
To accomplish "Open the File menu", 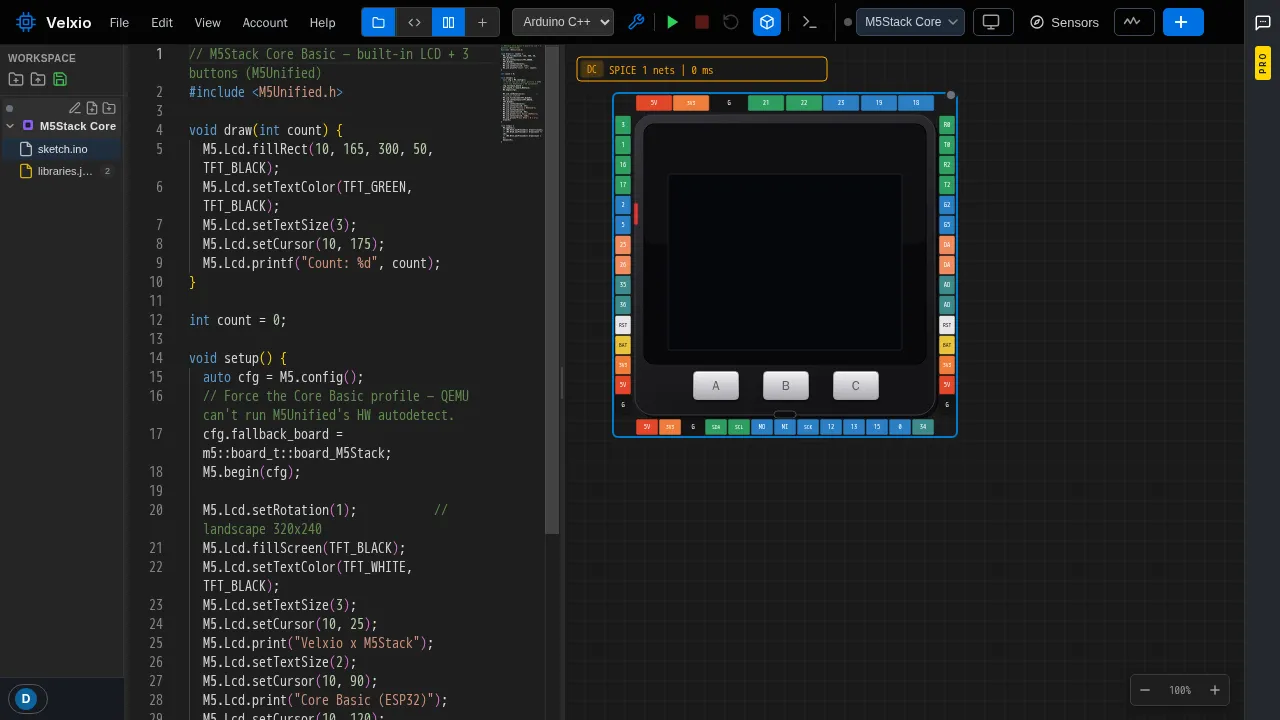I will [119, 22].
